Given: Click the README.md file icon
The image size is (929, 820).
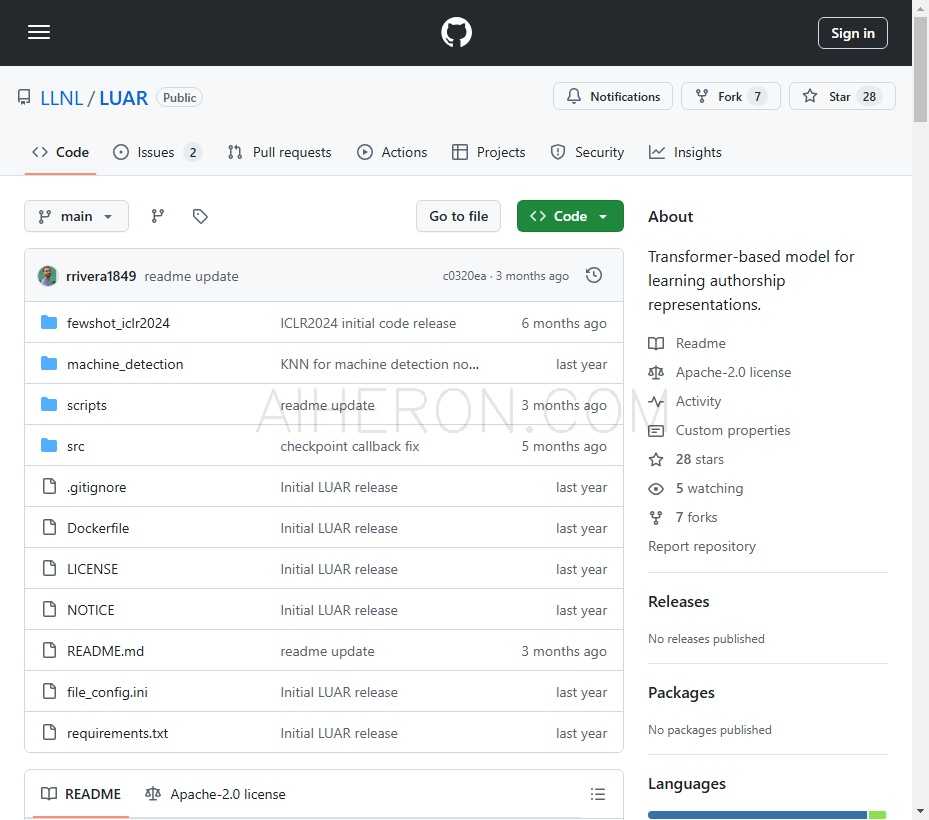Looking at the screenshot, I should [x=50, y=651].
